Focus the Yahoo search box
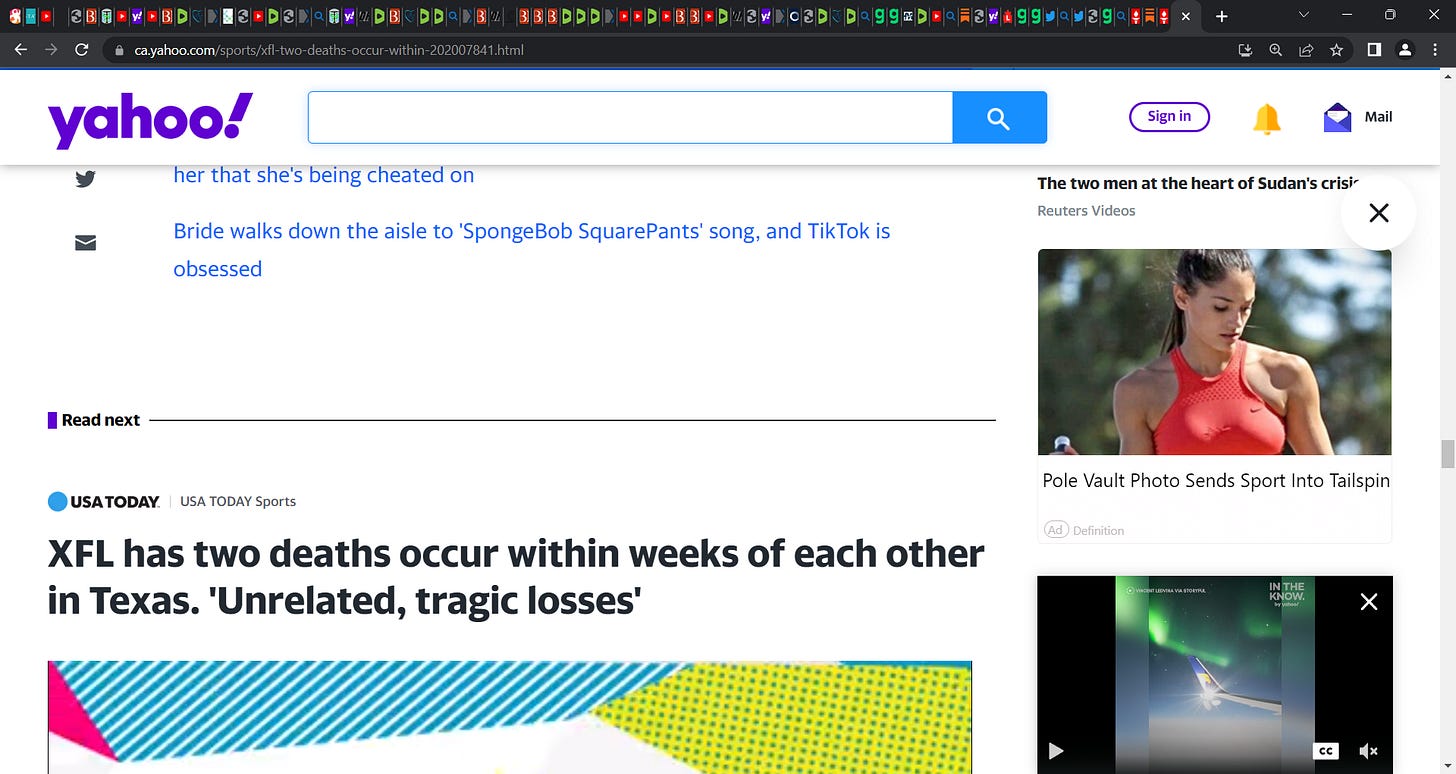The image size is (1456, 774). tap(630, 117)
